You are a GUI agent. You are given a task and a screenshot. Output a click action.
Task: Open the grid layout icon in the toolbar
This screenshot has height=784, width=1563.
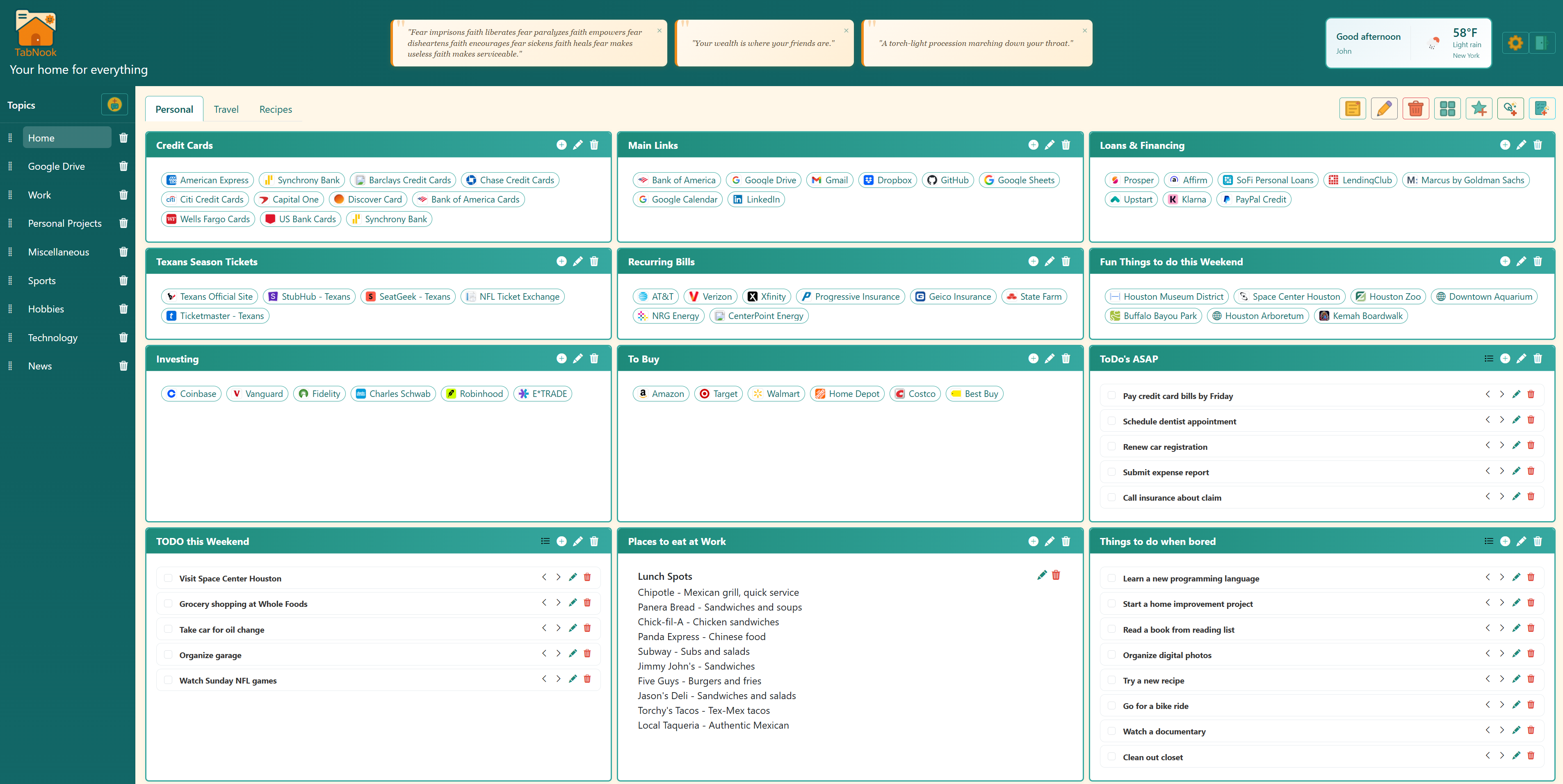pos(1447,109)
